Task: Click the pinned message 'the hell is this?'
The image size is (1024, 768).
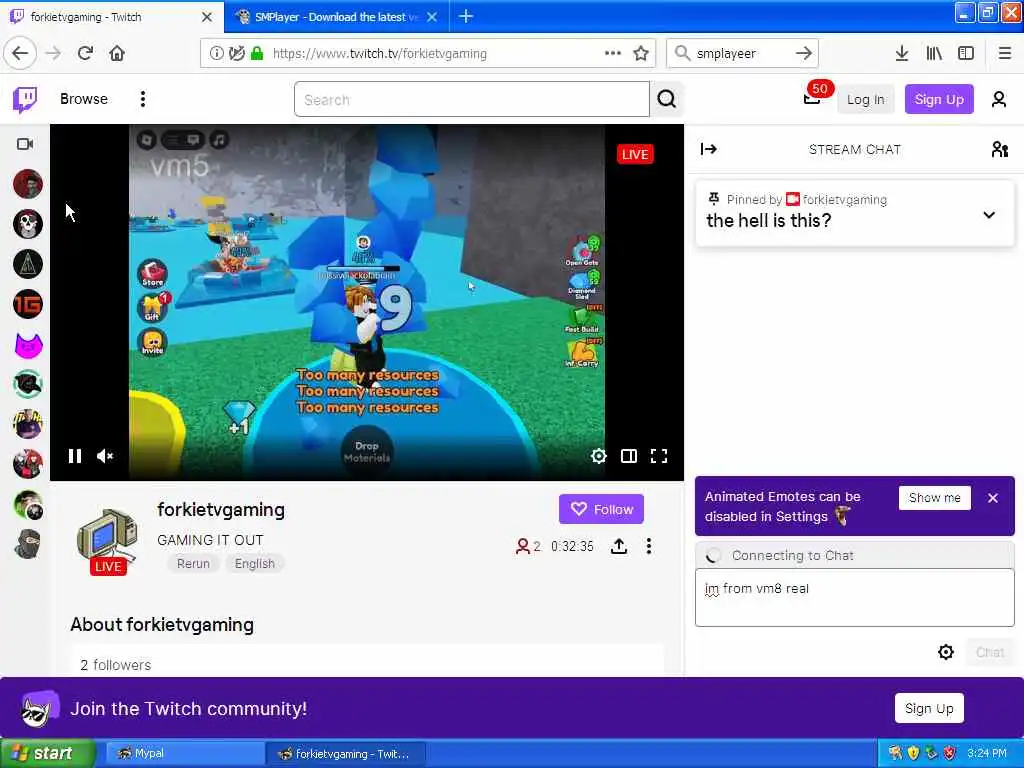Action: [x=769, y=221]
